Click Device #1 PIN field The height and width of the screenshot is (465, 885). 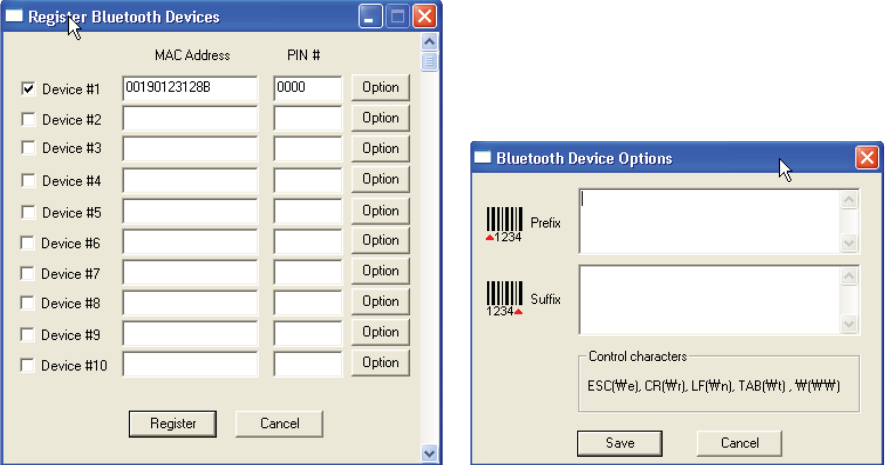click(x=308, y=88)
